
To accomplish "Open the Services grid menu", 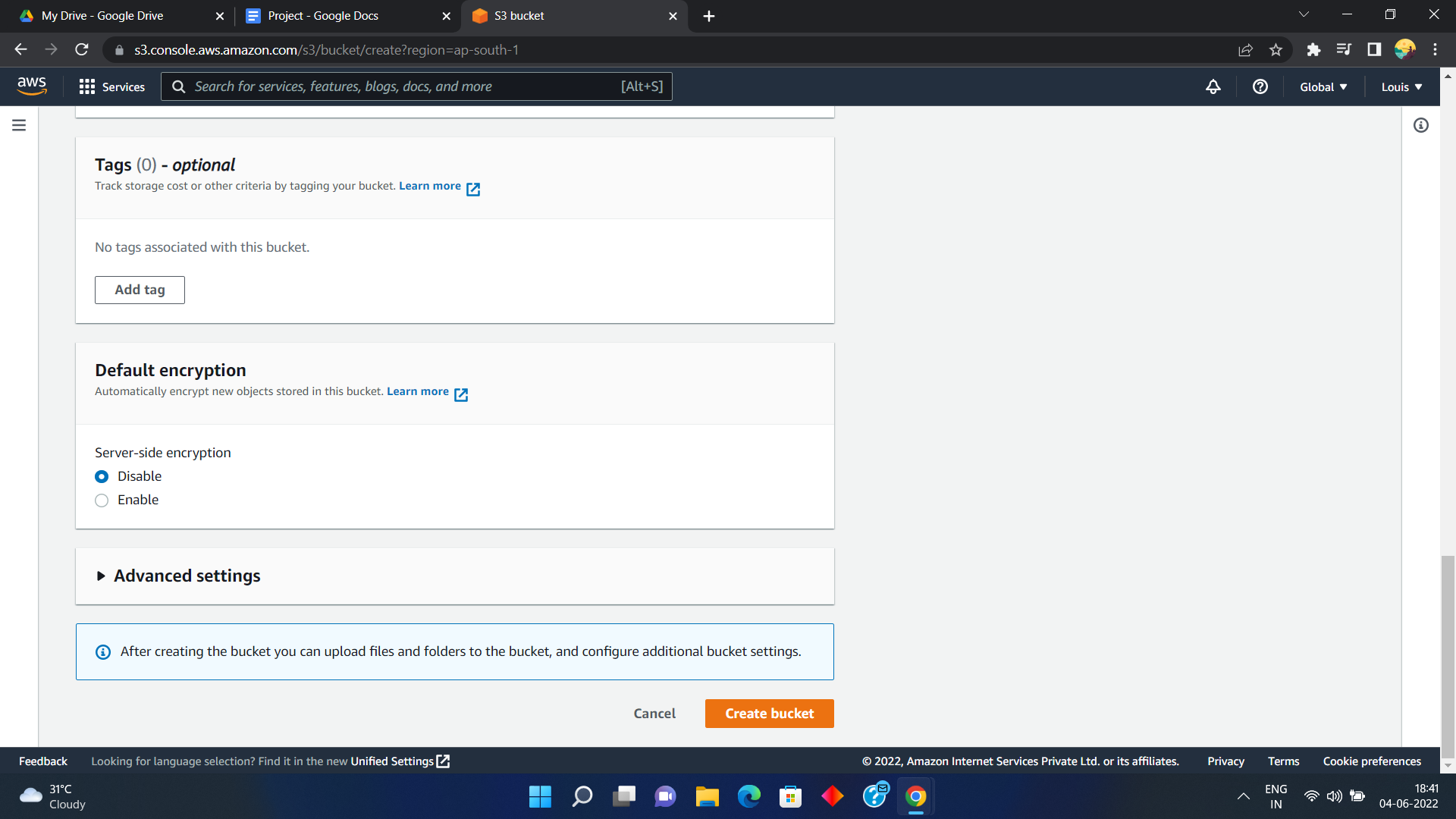I will click(111, 86).
